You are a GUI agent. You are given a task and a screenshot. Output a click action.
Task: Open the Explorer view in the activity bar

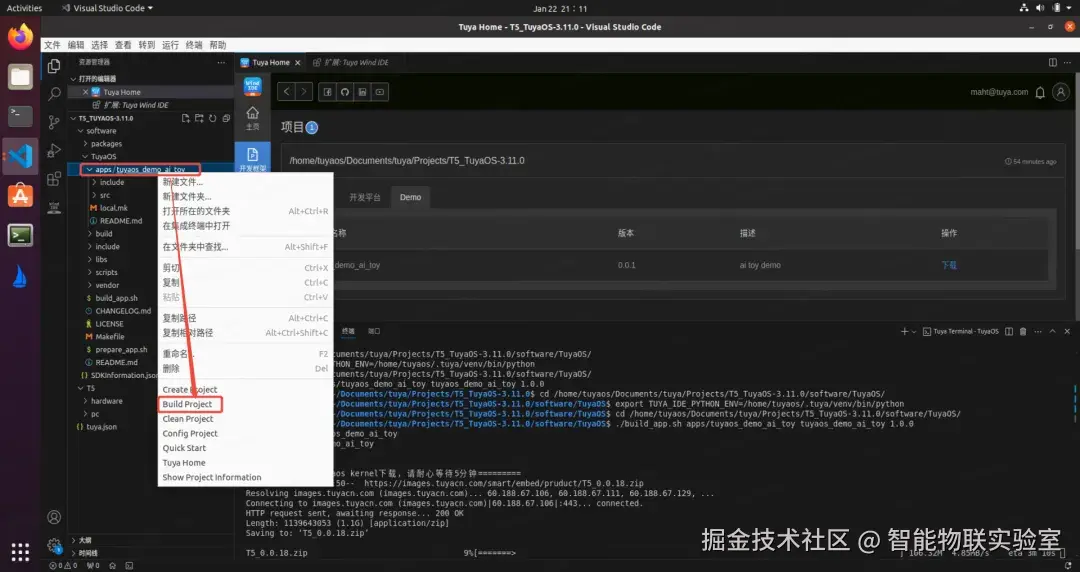tap(54, 66)
